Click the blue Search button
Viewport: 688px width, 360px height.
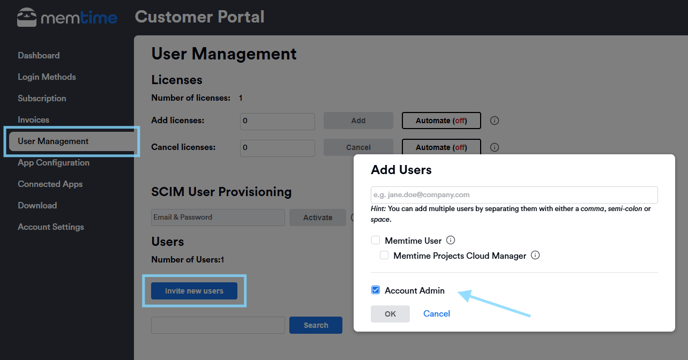(315, 325)
